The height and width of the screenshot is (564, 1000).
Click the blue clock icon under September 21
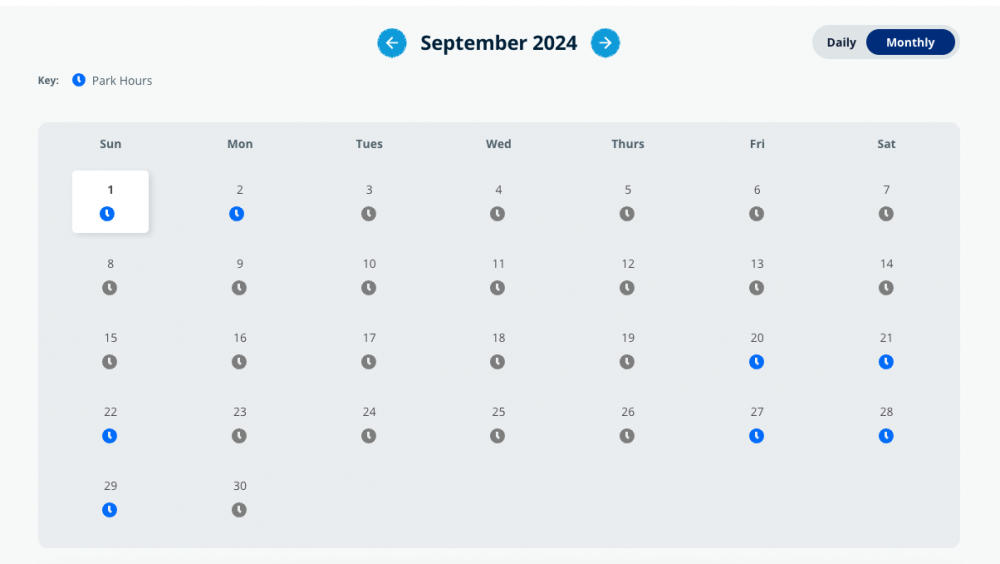coord(886,362)
